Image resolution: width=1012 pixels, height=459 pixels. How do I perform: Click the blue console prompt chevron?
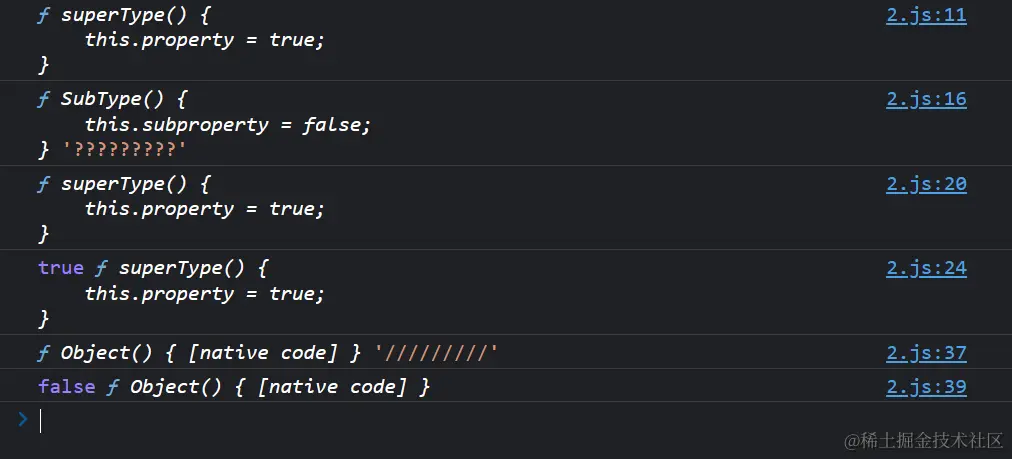click(22, 420)
